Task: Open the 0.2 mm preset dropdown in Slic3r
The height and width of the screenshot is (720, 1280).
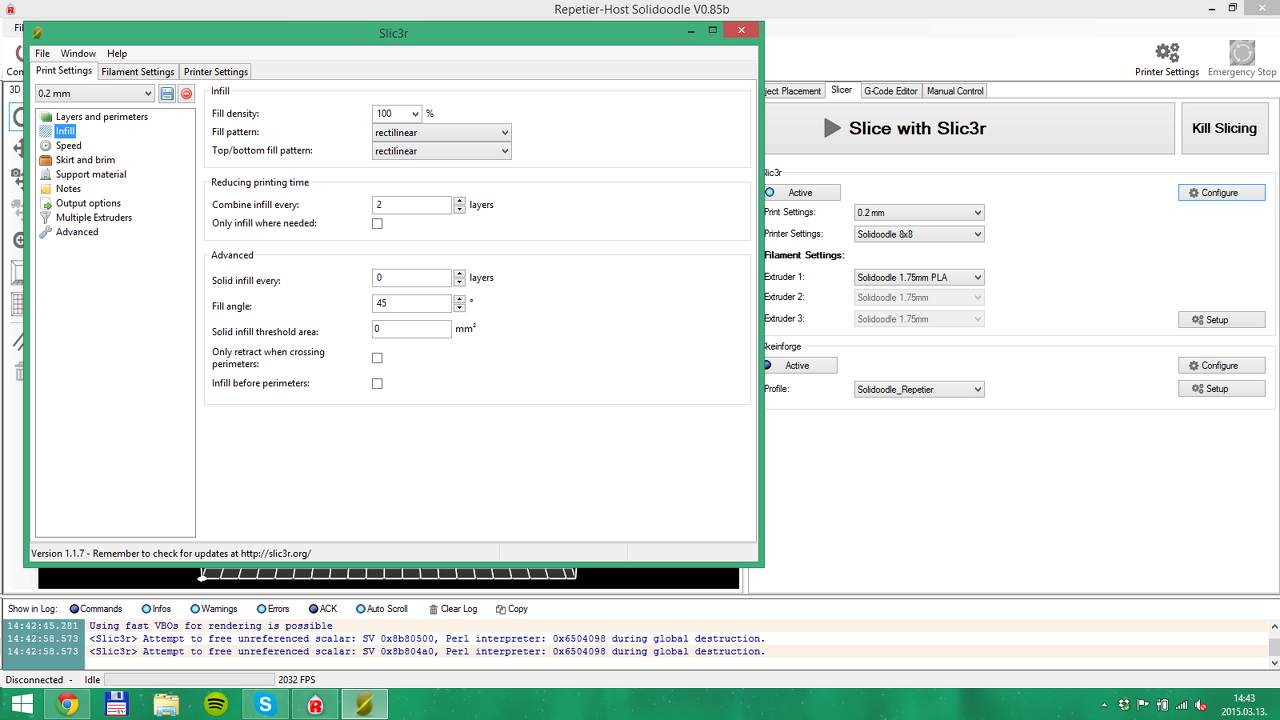Action: [x=95, y=94]
